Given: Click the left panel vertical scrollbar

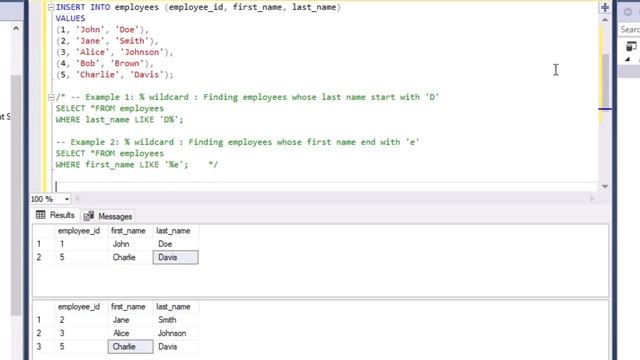Looking at the screenshot, I should point(16,195).
